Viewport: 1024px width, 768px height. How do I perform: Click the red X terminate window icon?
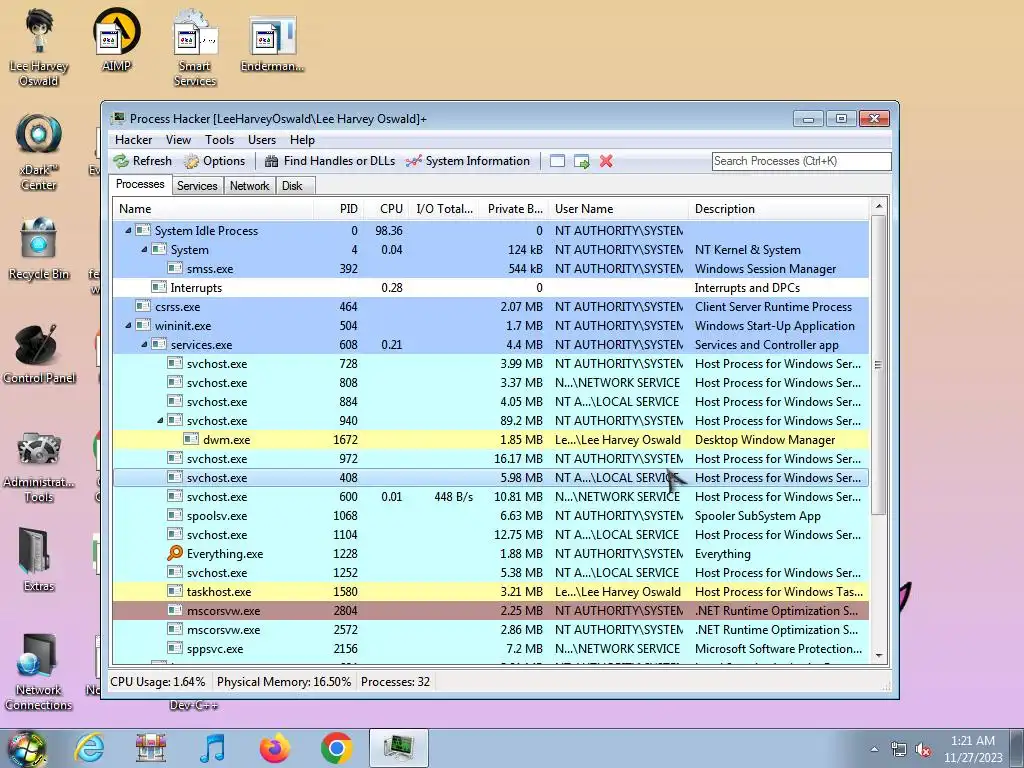(606, 161)
